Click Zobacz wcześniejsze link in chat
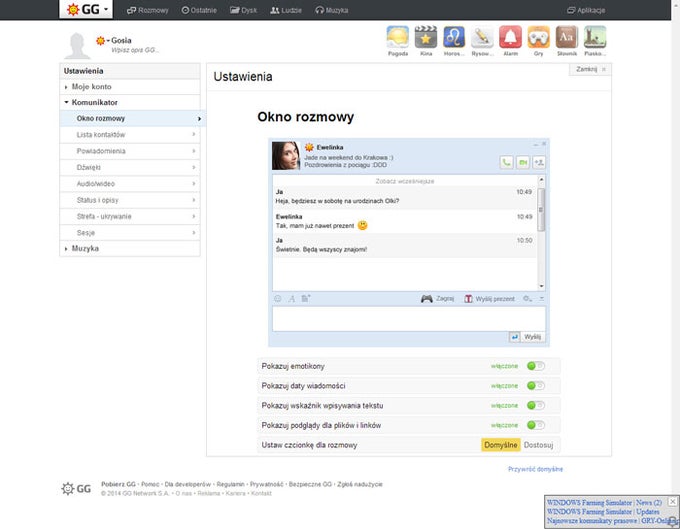The image size is (680, 529). coord(405,181)
